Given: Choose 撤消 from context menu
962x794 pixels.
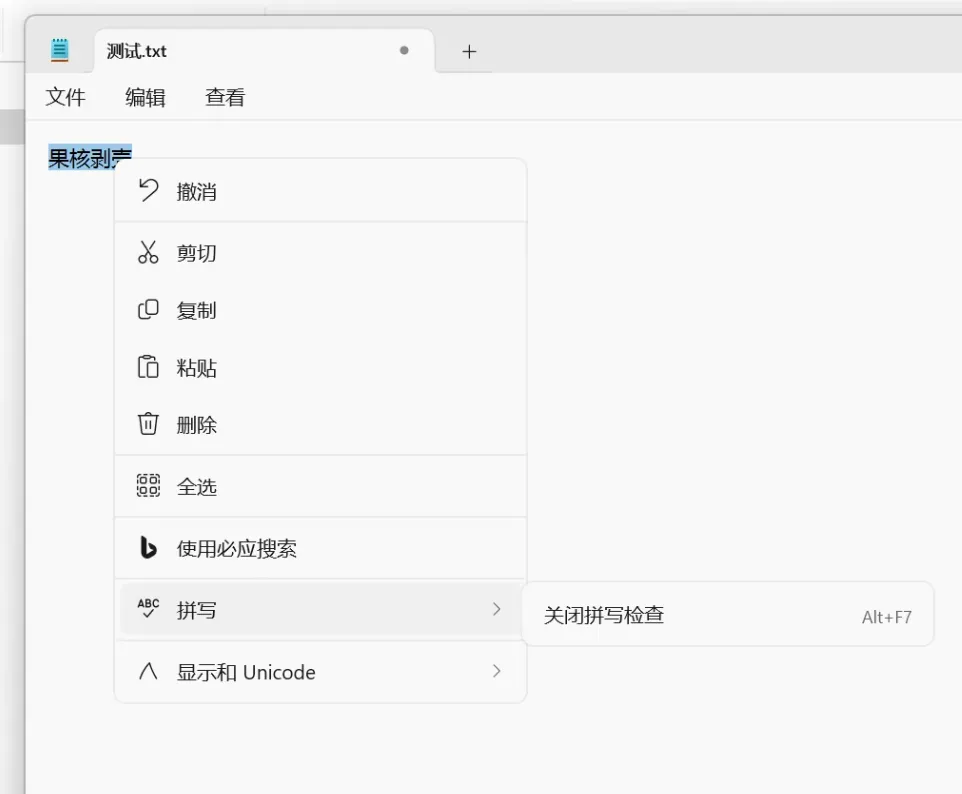Looking at the screenshot, I should [320, 191].
